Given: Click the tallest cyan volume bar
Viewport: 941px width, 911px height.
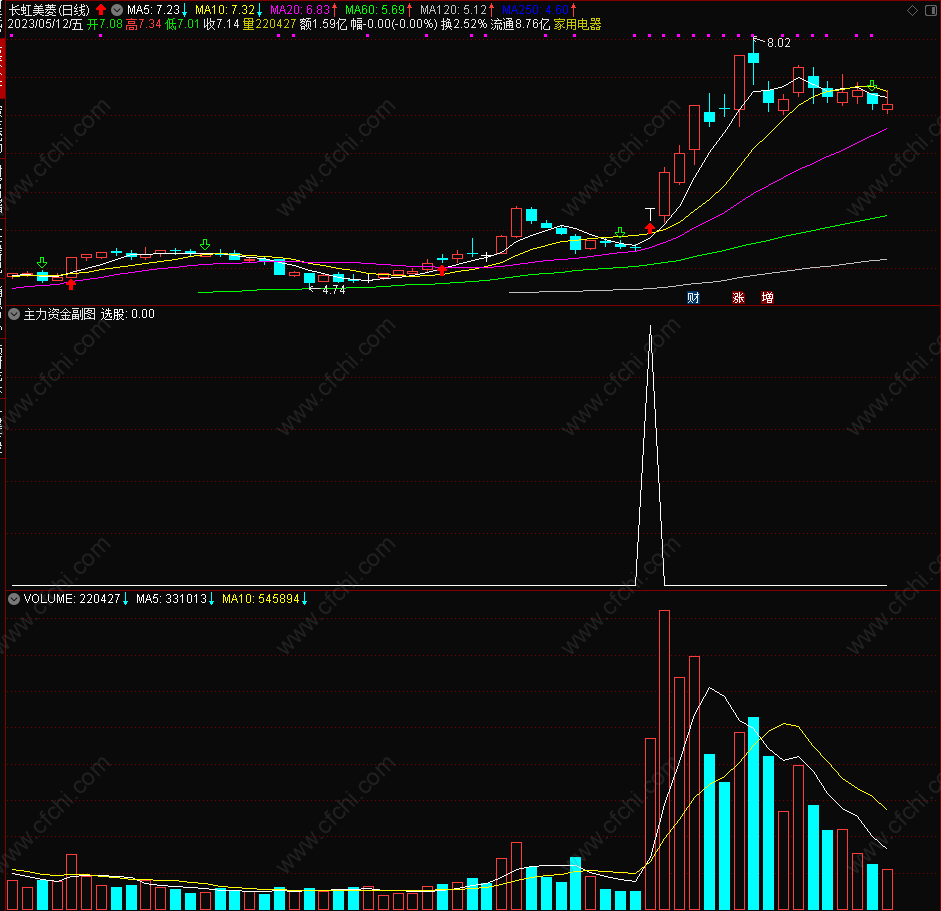Looking at the screenshot, I should tap(754, 813).
